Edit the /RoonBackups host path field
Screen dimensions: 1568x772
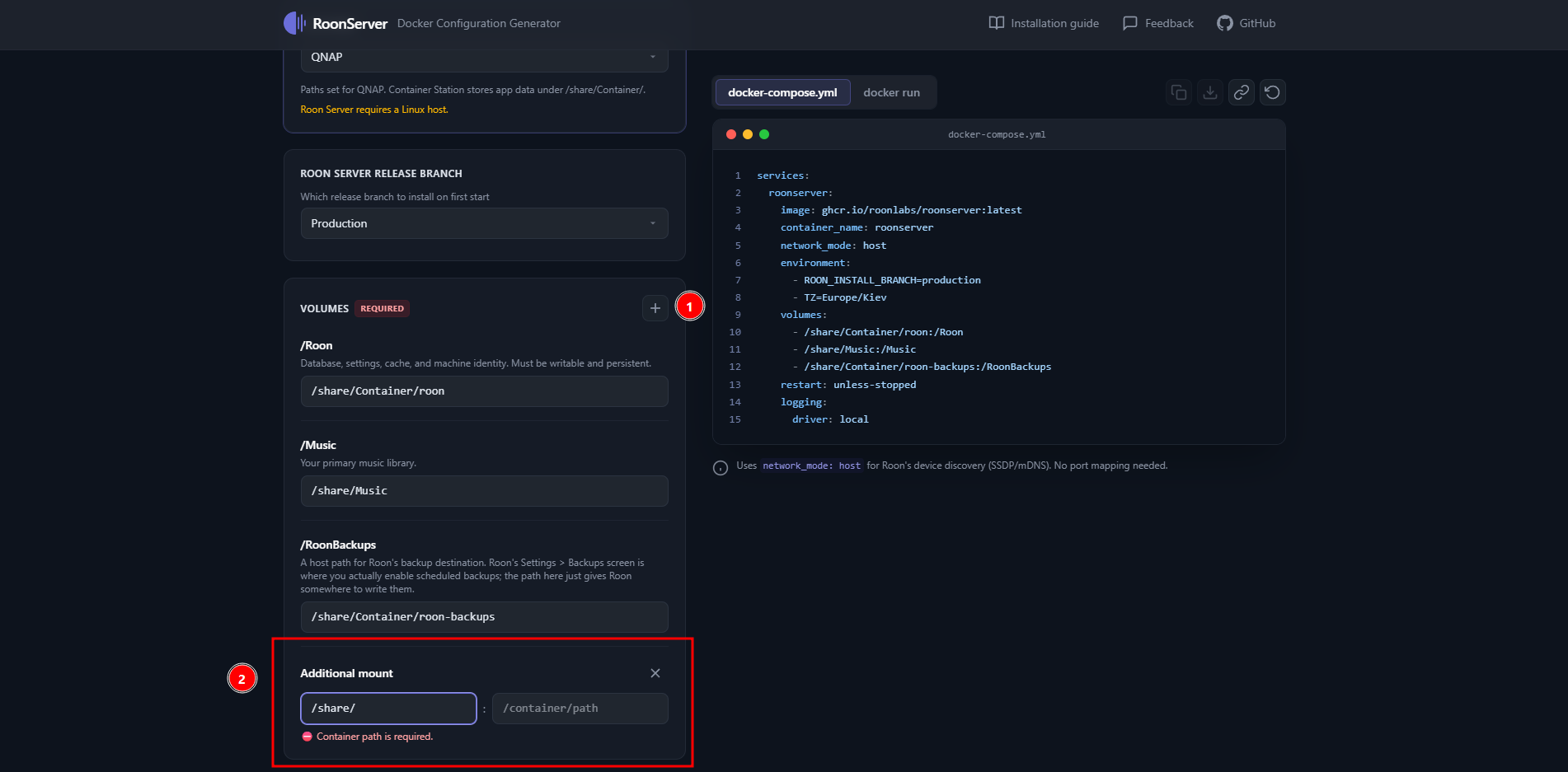(485, 617)
